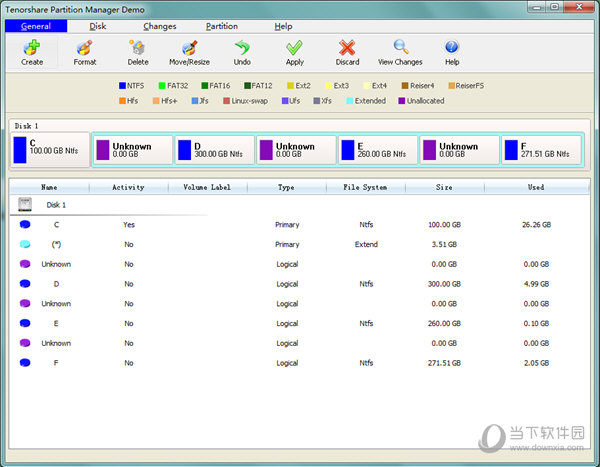The height and width of the screenshot is (467, 600).
Task: Switch to the General menu tab
Action: 36,26
